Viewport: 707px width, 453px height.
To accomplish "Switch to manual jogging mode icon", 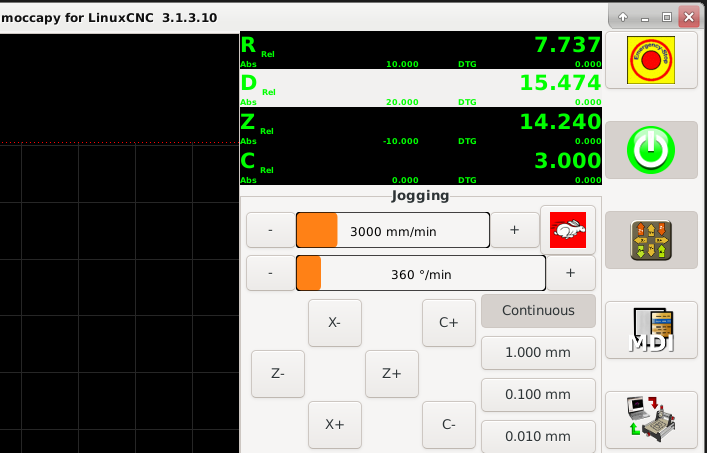I will (651, 240).
